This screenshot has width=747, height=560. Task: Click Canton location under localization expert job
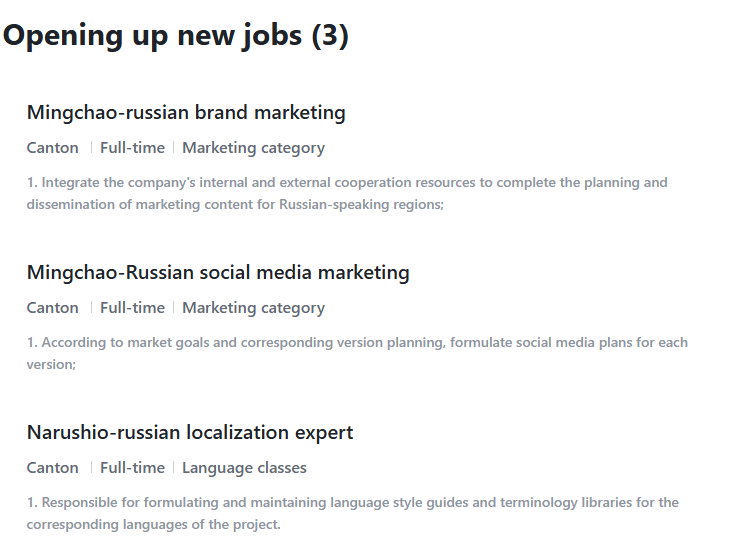point(52,468)
